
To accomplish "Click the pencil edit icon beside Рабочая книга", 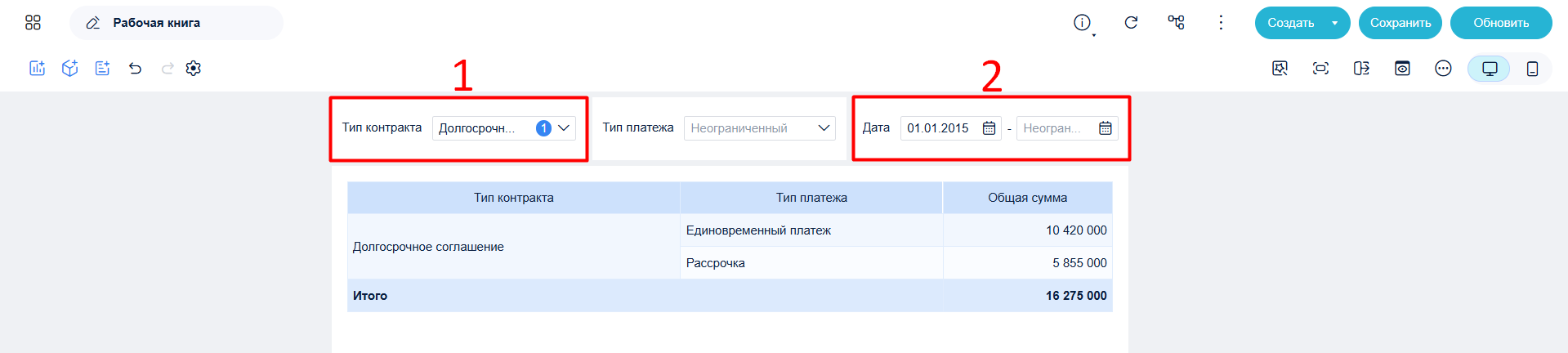I will click(x=93, y=23).
